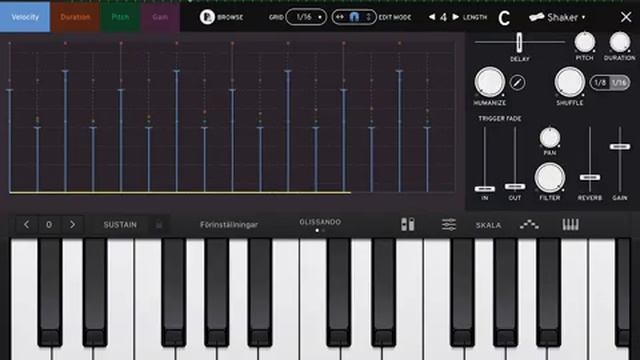
Task: Select the piano keyboard view icon
Action: tap(570, 224)
